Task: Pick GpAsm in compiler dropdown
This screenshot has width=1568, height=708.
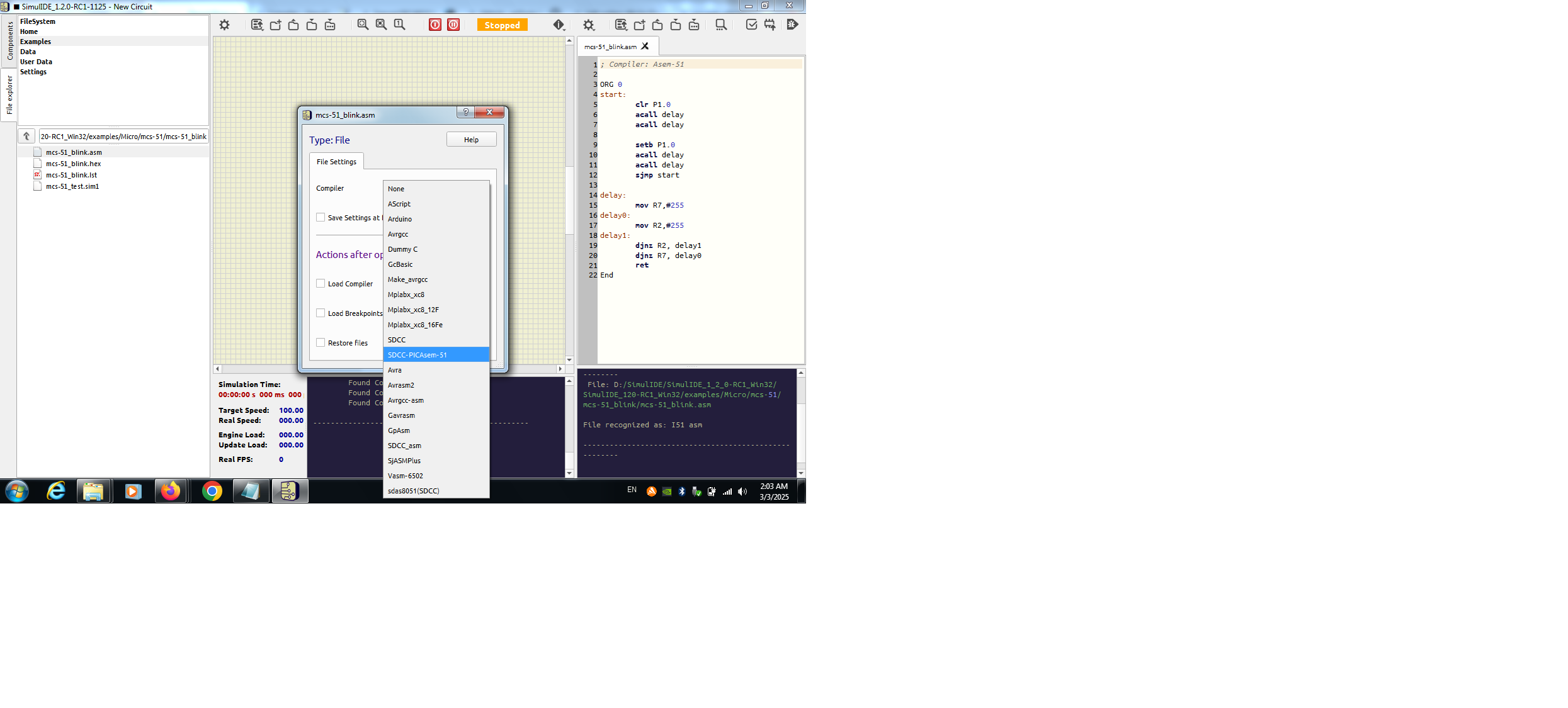Action: point(399,430)
